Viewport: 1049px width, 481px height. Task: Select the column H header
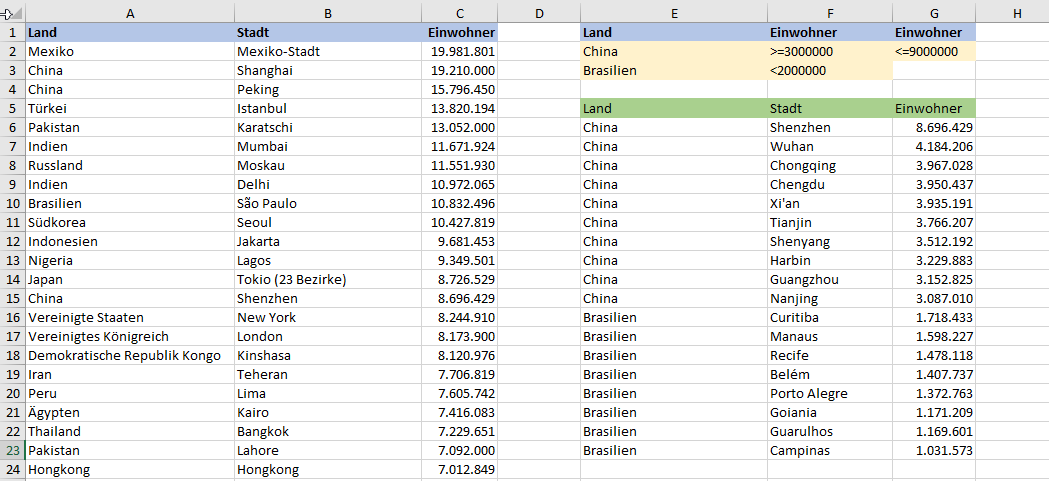pyautogui.click(x=1016, y=13)
